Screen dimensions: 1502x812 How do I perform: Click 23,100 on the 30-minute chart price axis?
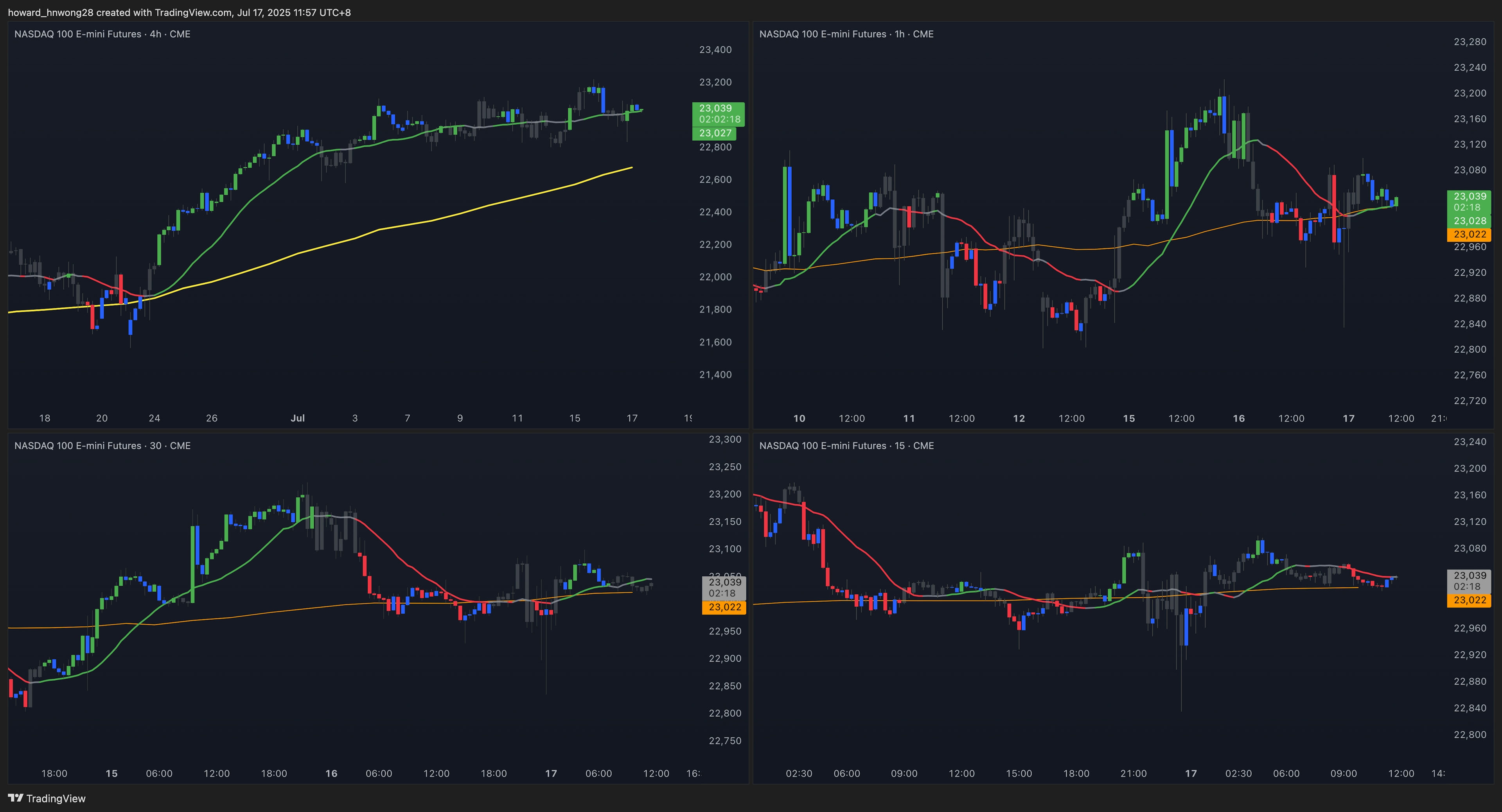click(x=725, y=549)
